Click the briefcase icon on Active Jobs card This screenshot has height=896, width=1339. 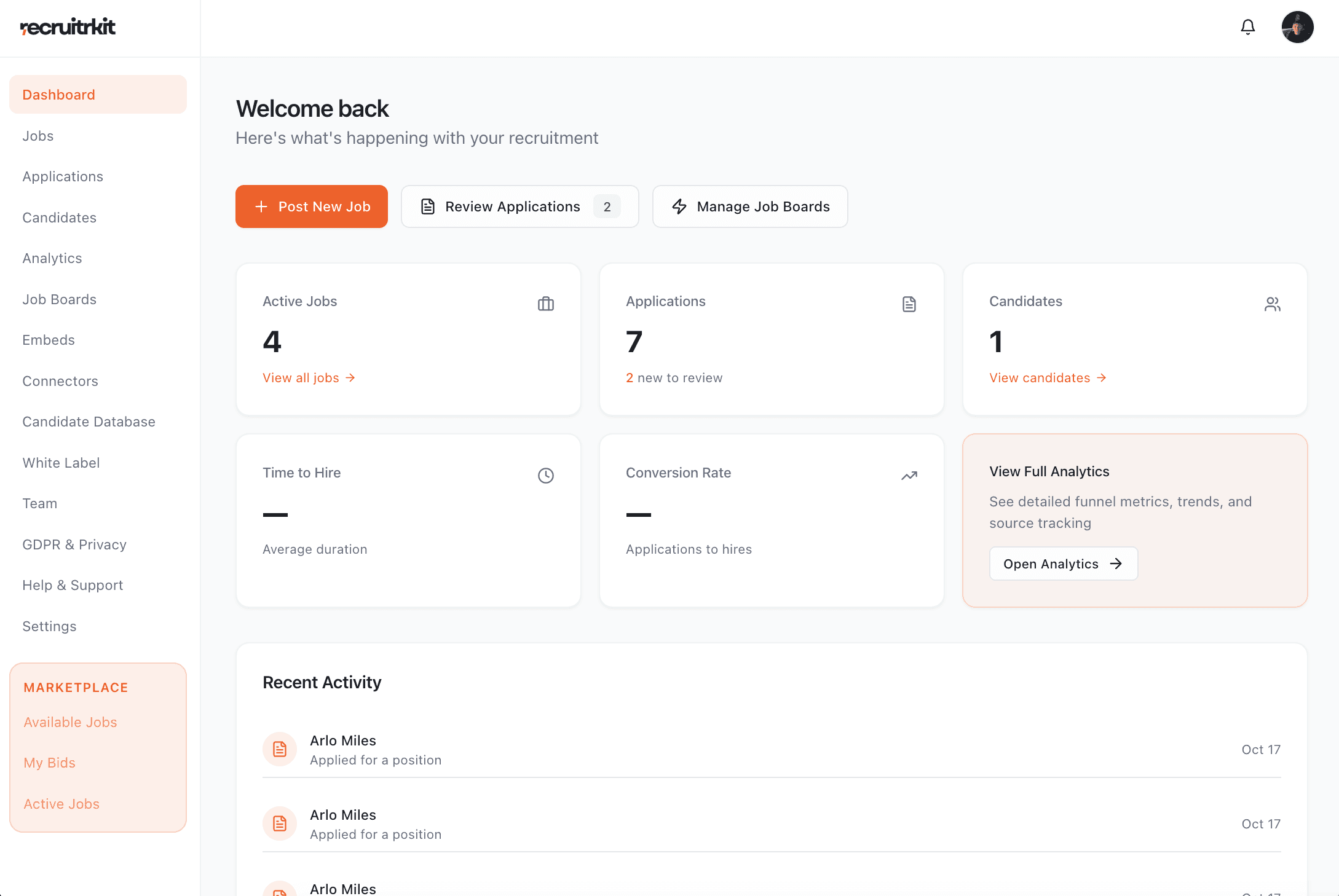[545, 304]
